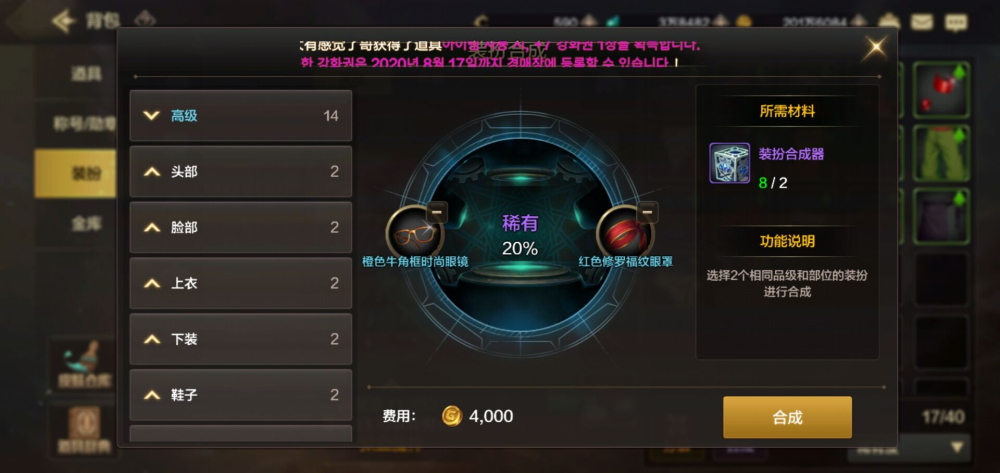Remove the red eye patch from slot

(x=647, y=212)
